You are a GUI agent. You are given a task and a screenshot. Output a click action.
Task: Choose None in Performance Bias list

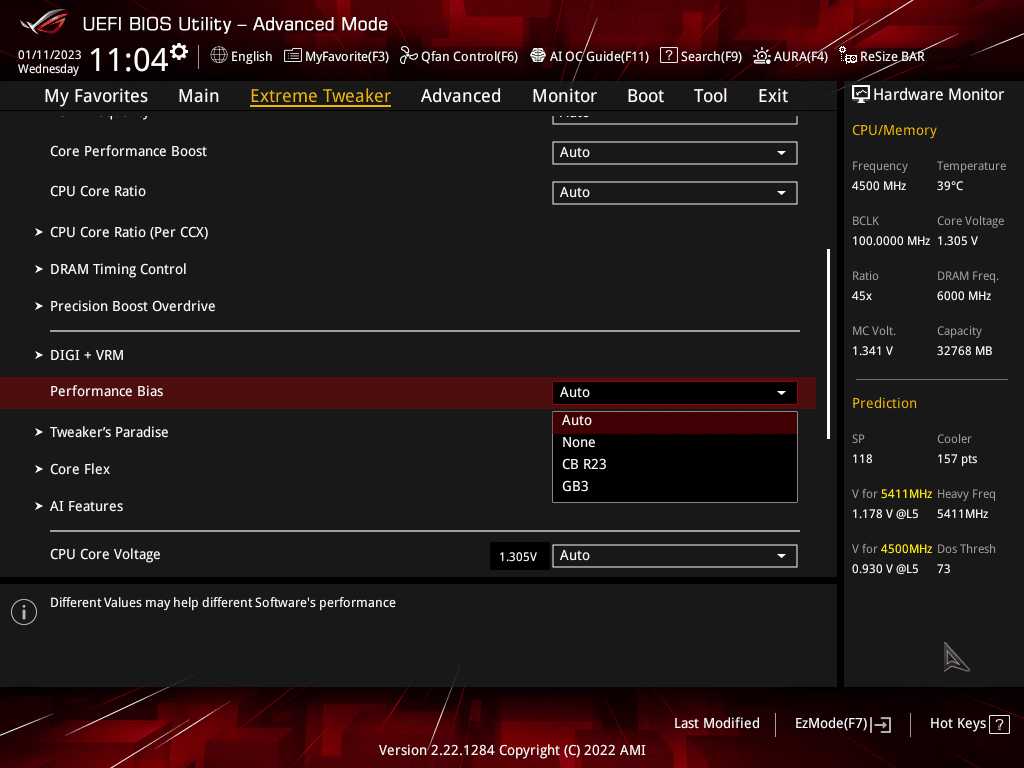coord(675,442)
